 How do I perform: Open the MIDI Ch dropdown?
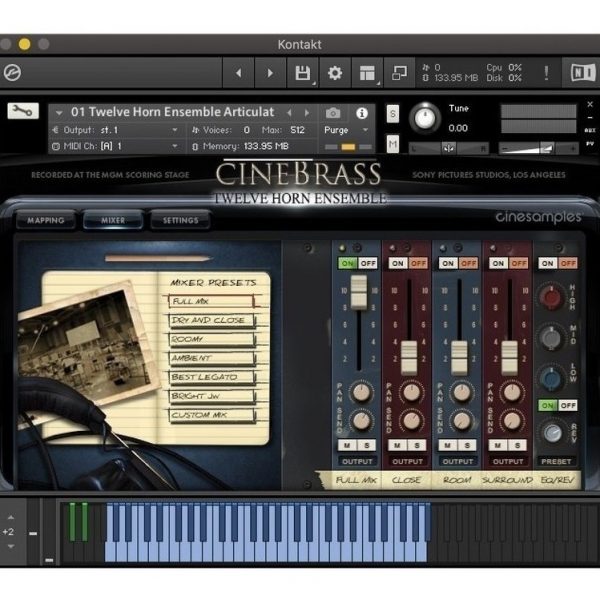coord(115,146)
